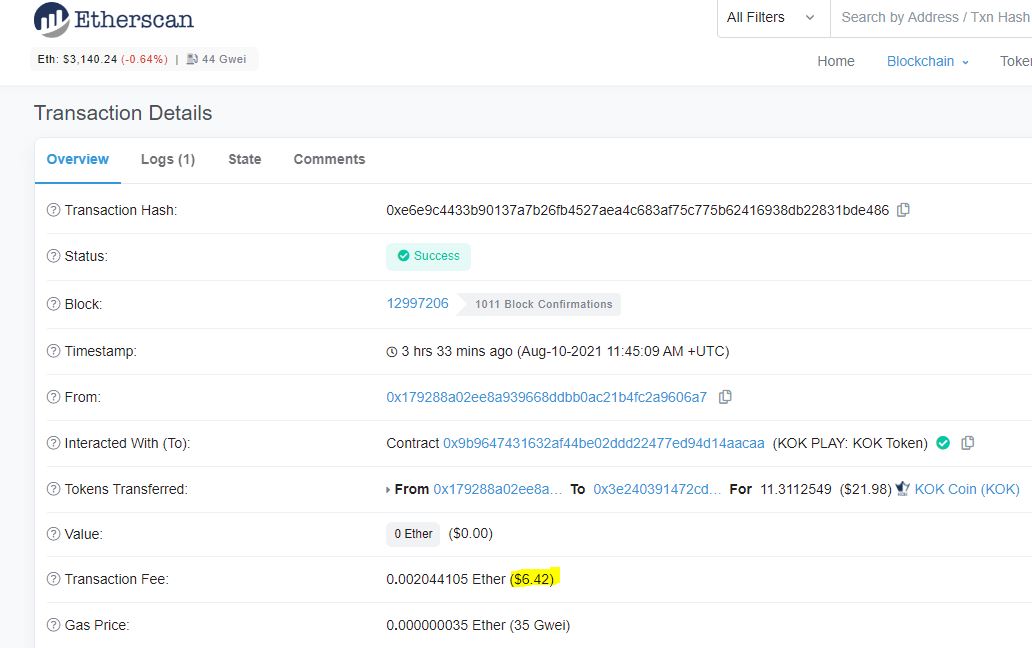The height and width of the screenshot is (648, 1032).
Task: Click the Block help question icon
Action: pos(54,304)
